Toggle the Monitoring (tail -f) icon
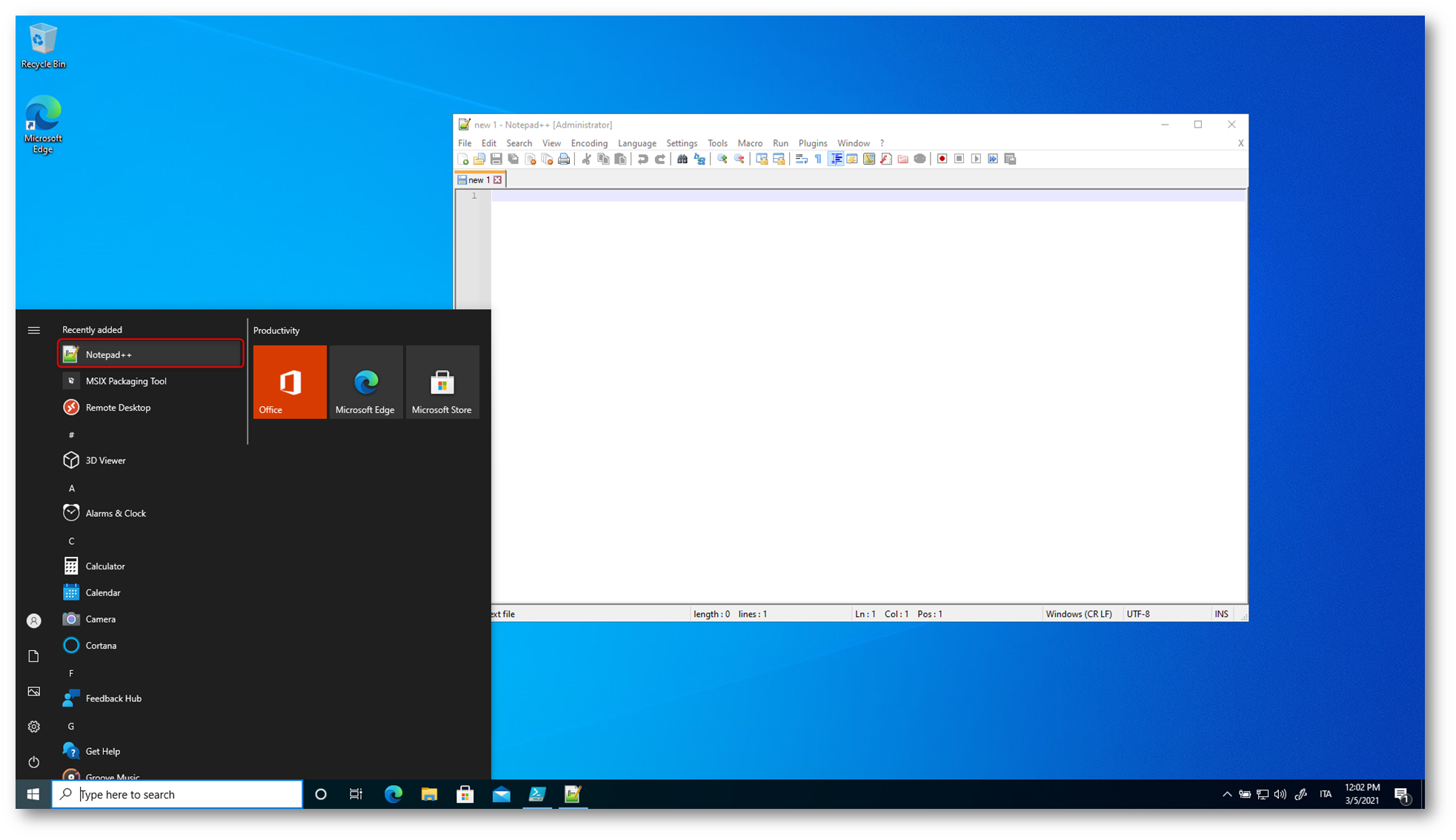Image resolution: width=1456 pixels, height=840 pixels. pos(920,159)
